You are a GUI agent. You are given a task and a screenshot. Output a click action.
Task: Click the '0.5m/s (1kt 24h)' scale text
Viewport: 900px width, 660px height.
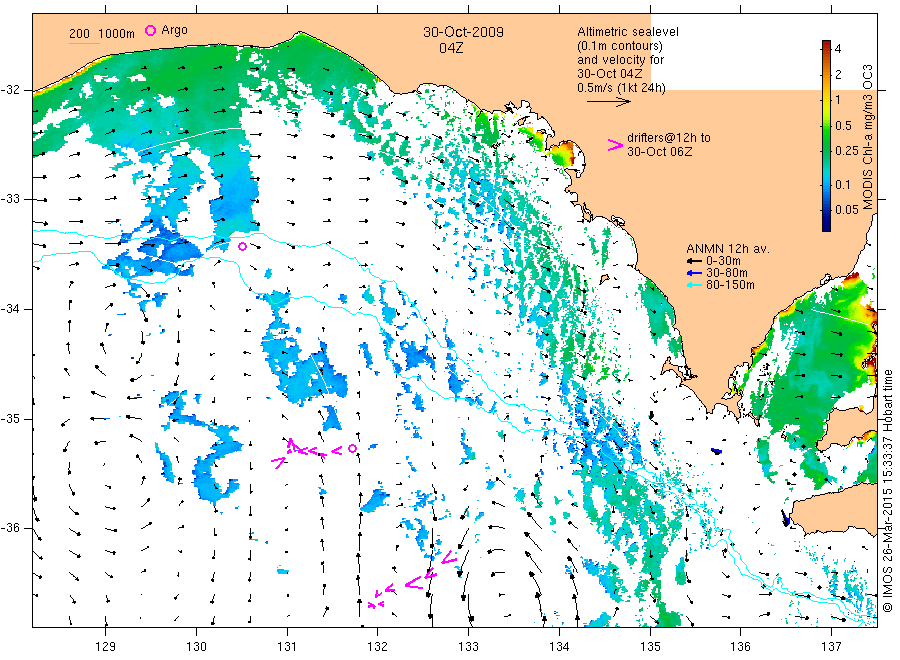[622, 88]
